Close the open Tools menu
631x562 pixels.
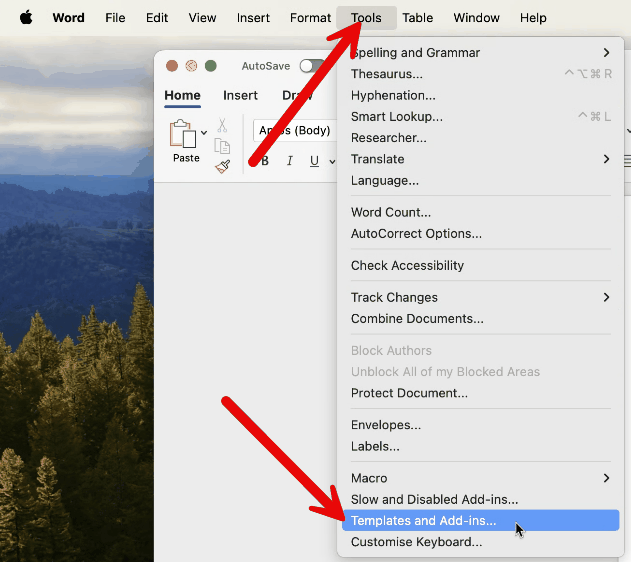366,18
